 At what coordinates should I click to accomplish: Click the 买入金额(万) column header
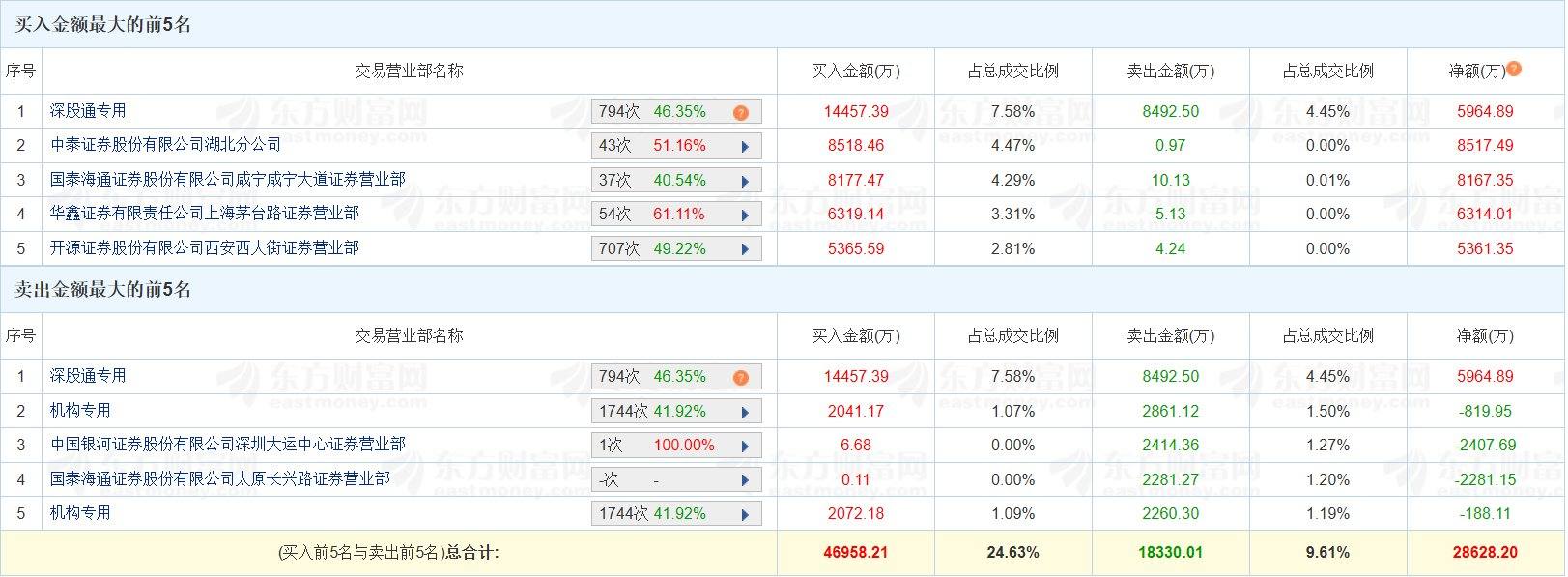tap(855, 71)
